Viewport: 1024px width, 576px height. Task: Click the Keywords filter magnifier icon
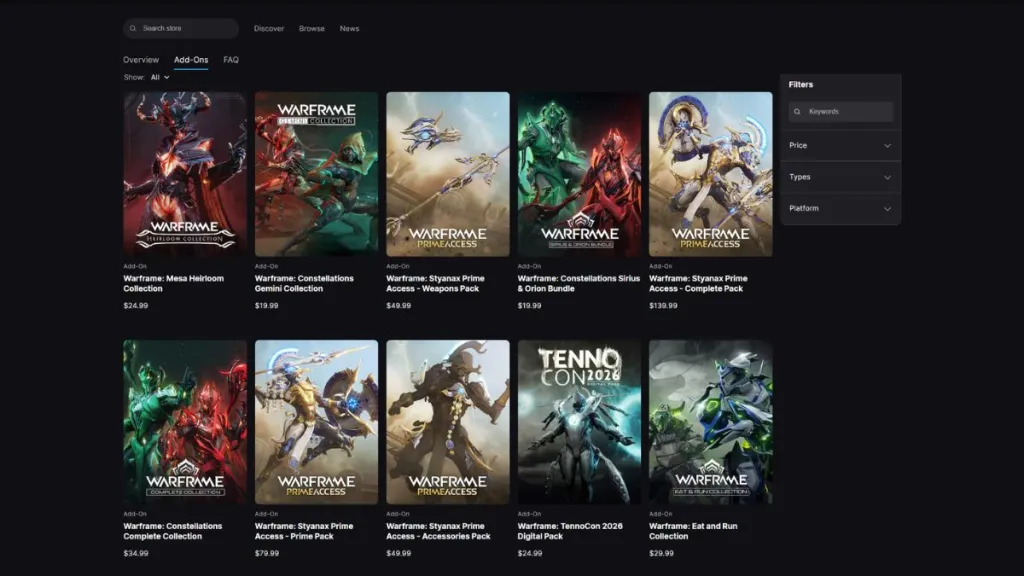[797, 112]
